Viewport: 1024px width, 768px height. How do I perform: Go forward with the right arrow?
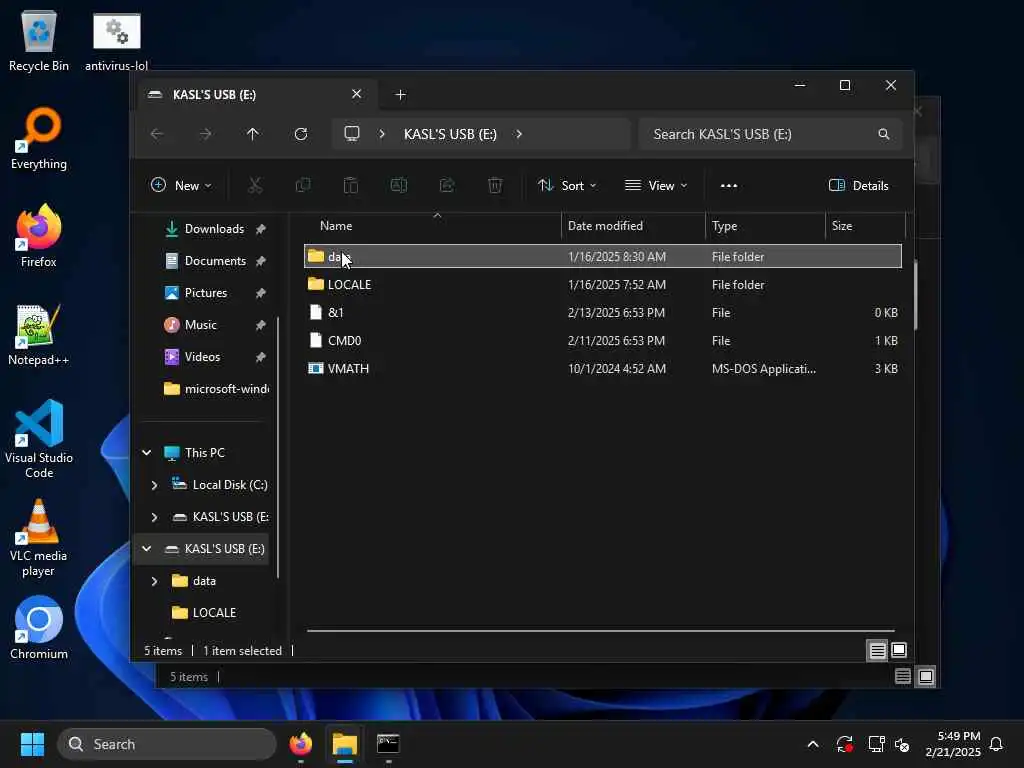205,134
